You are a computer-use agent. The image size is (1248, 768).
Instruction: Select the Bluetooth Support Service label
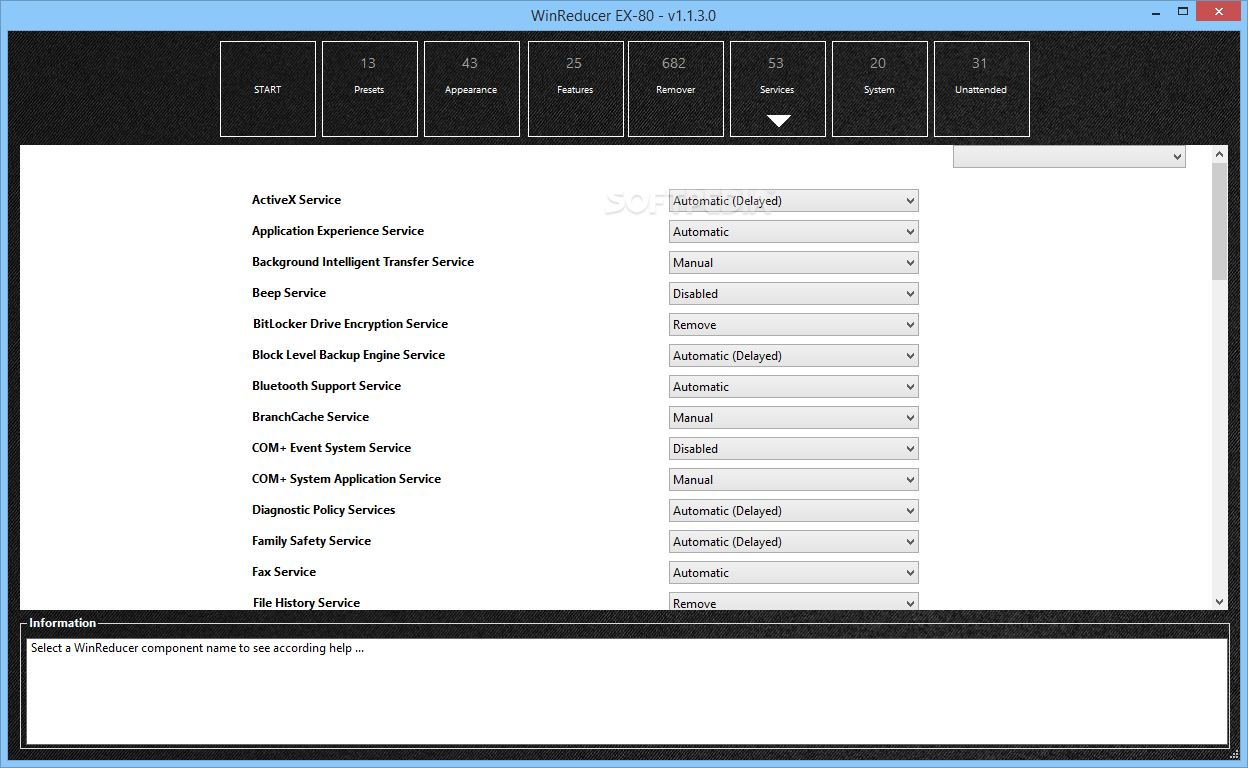point(326,386)
